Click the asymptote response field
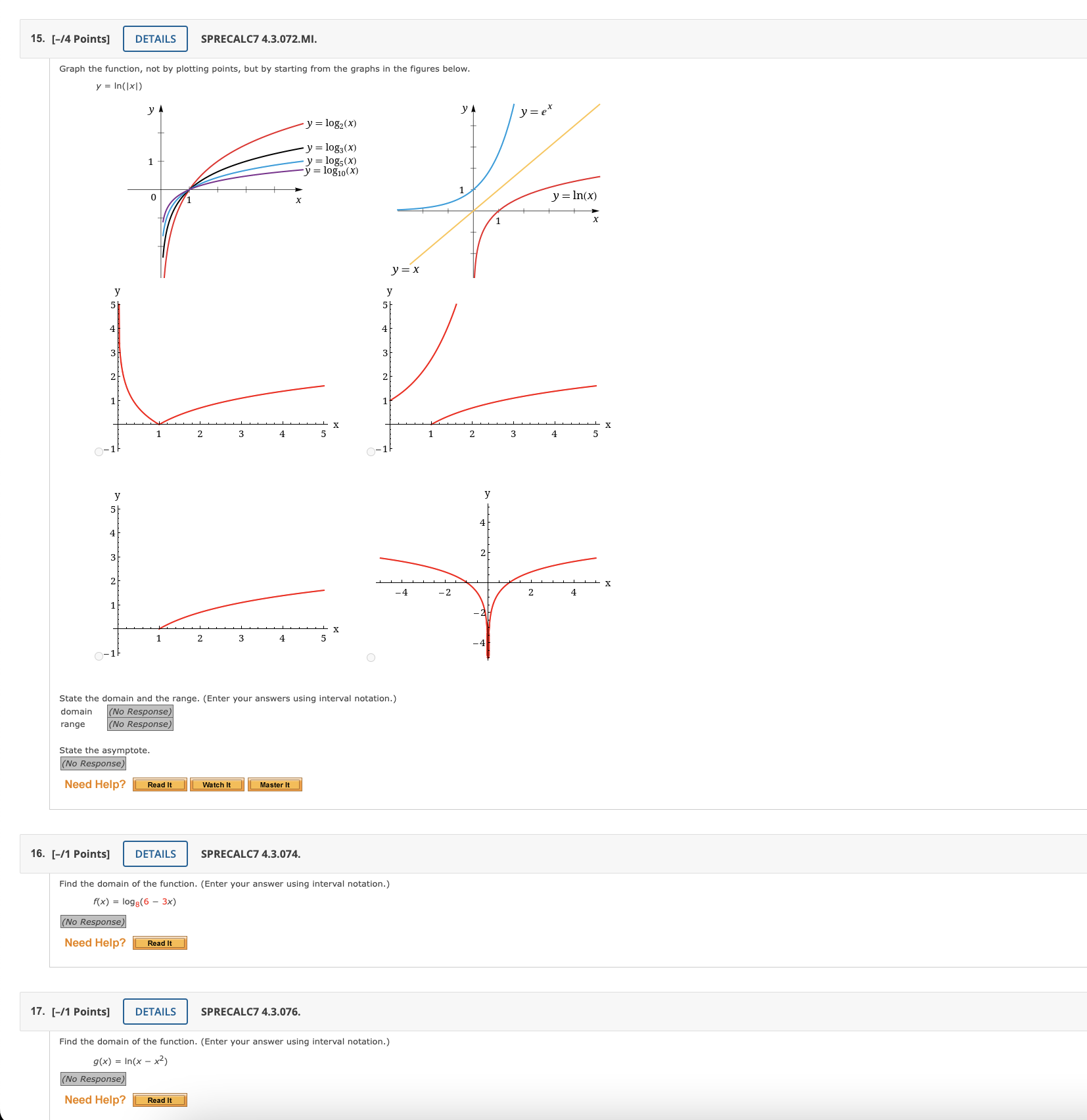The width and height of the screenshot is (1087, 1120). tap(93, 763)
